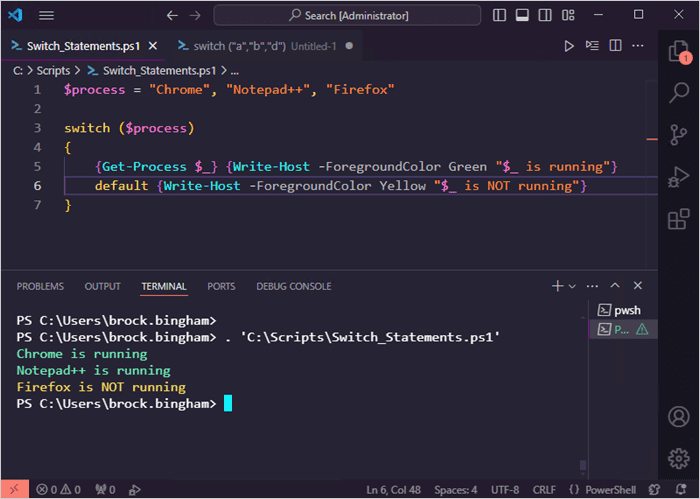Screen dimensions: 700x499
Task: Click the breadcrumb ellipsis symbol segment
Action: pyautogui.click(x=235, y=71)
